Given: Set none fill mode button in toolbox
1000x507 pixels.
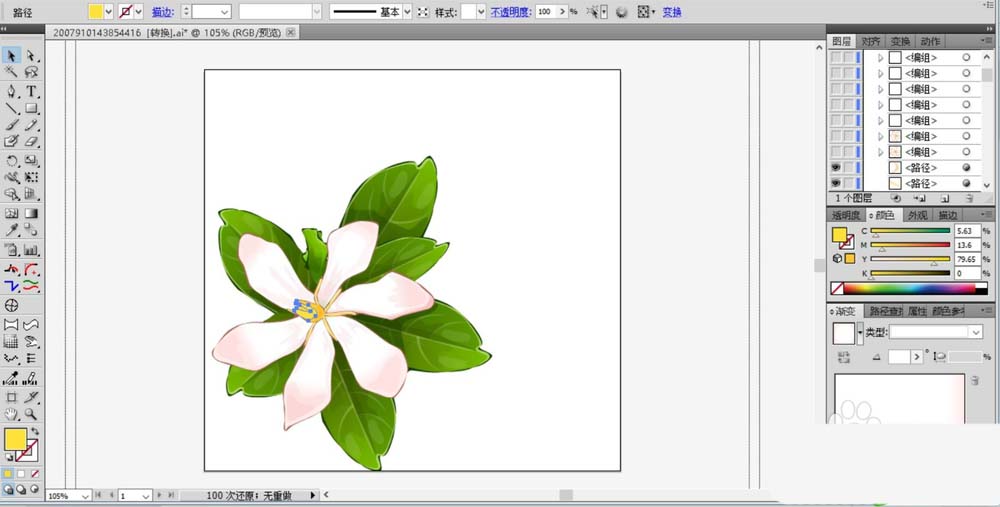Looking at the screenshot, I should click(34, 474).
